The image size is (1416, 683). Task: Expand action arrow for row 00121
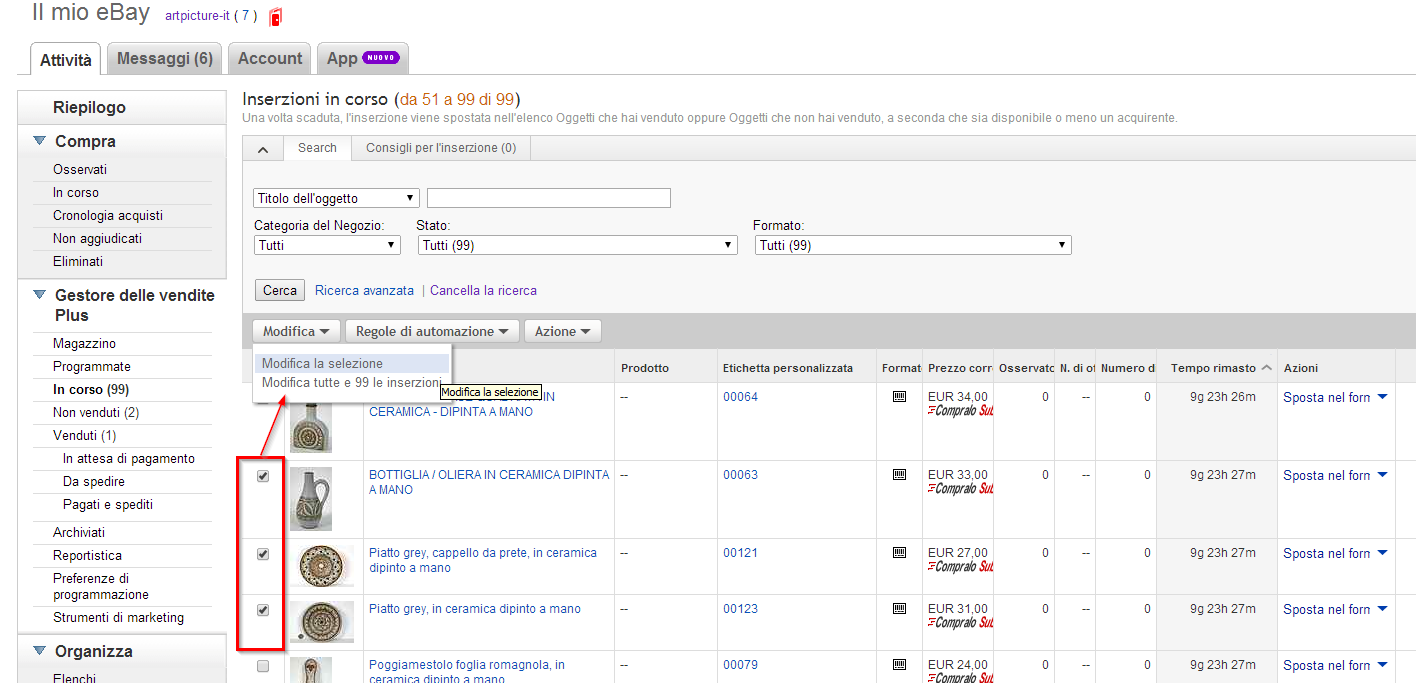1382,553
